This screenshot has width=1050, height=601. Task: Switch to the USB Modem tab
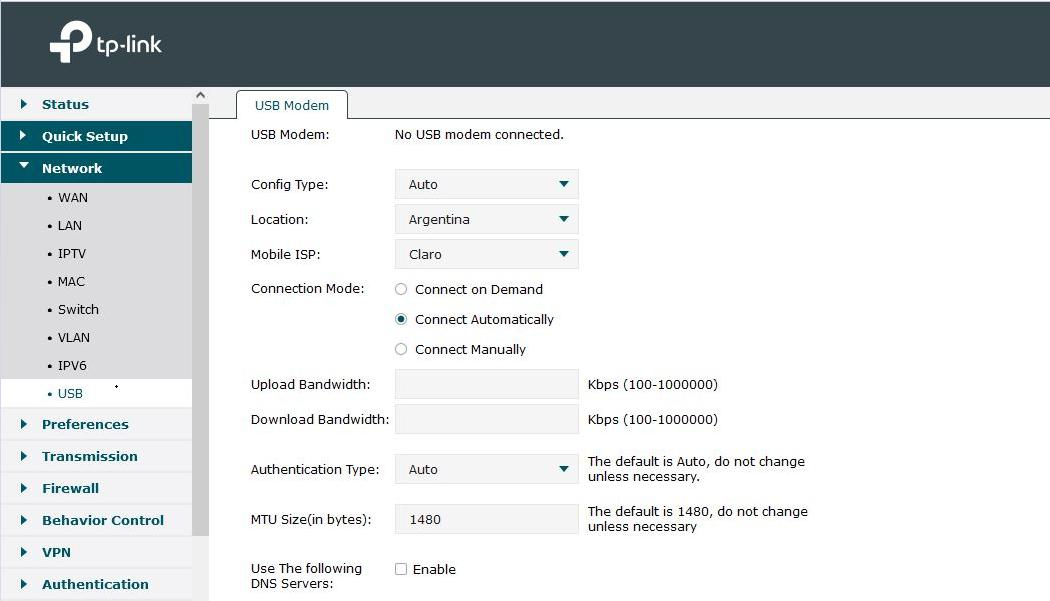[x=292, y=106]
